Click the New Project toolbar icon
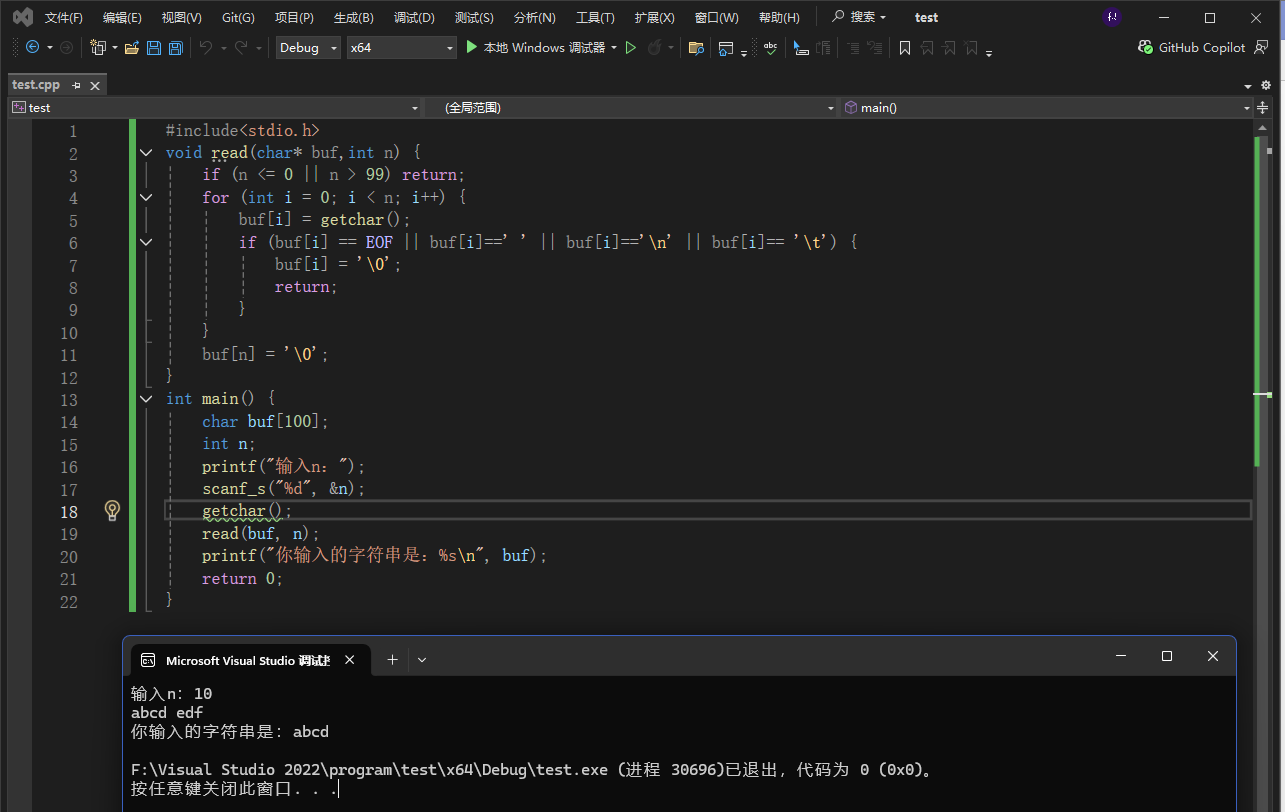This screenshot has height=812, width=1285. [x=98, y=47]
